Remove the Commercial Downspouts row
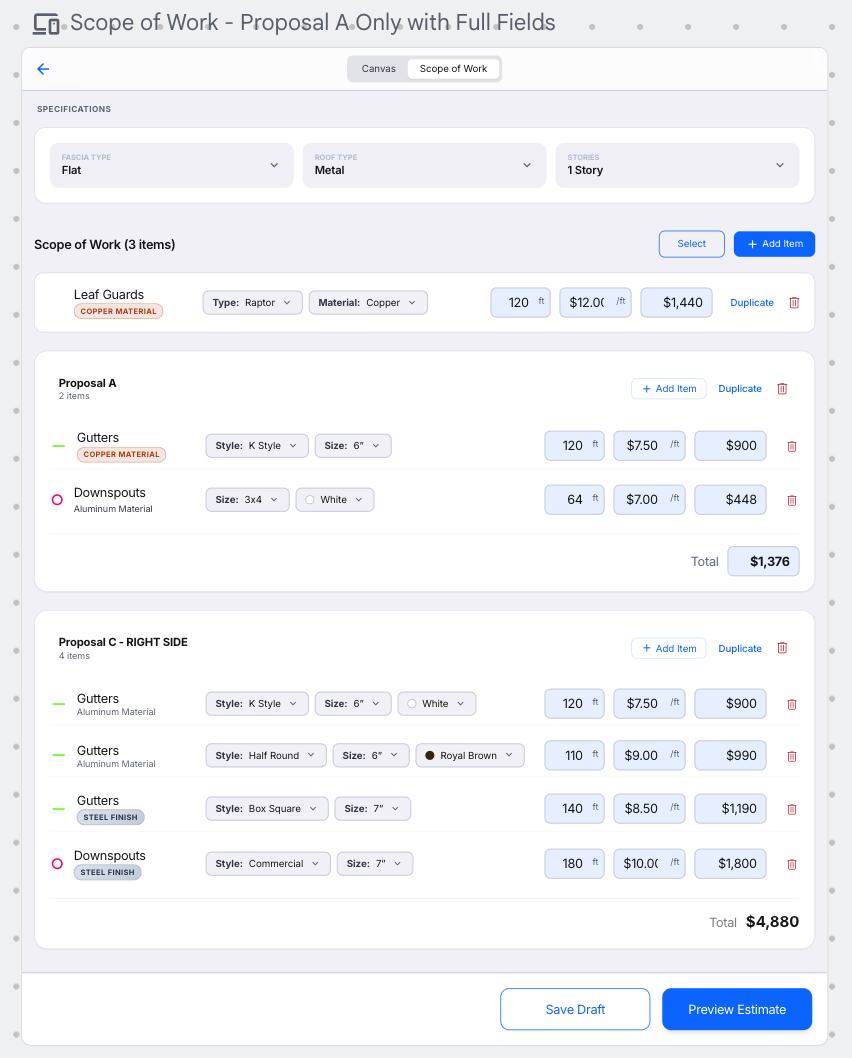852x1058 pixels. click(x=792, y=864)
